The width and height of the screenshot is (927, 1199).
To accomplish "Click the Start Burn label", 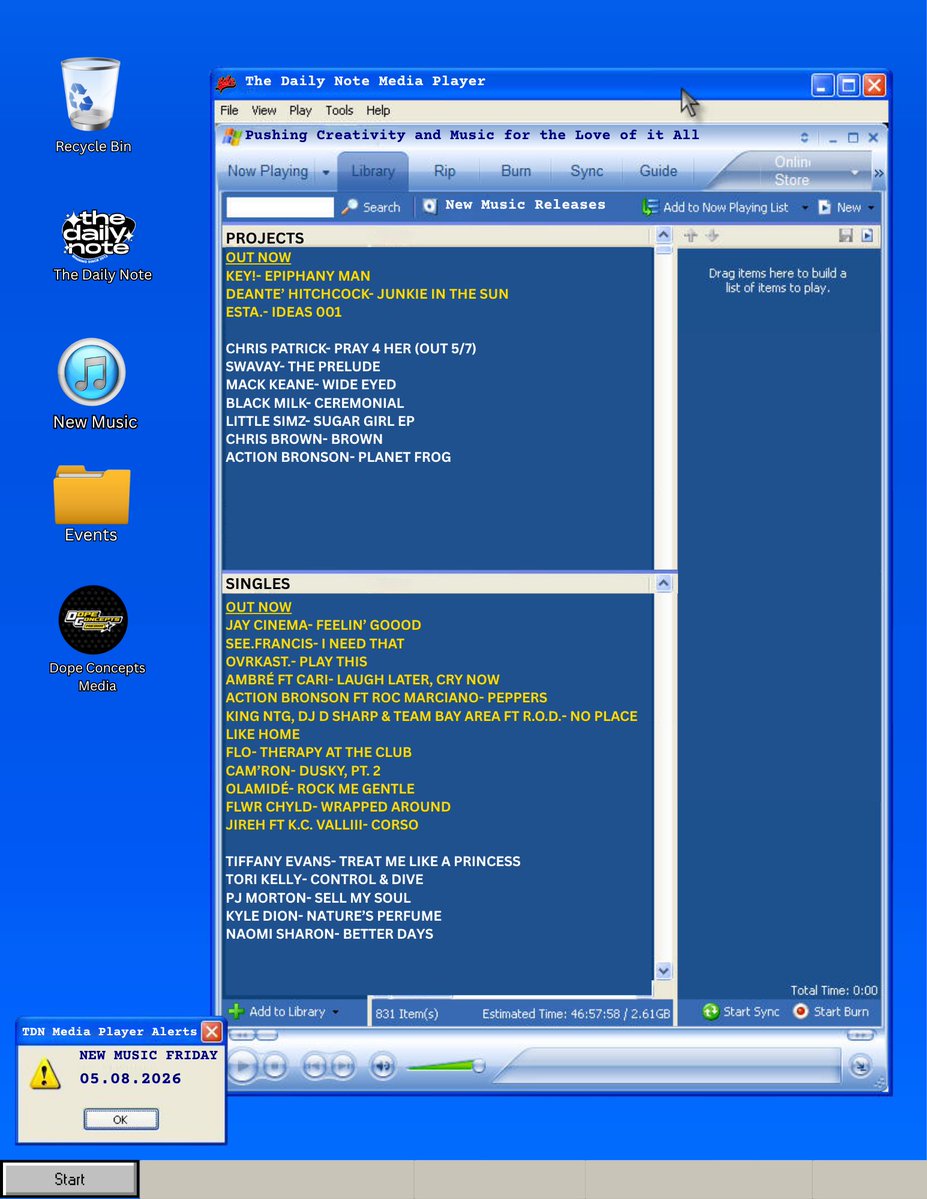I will (841, 1012).
